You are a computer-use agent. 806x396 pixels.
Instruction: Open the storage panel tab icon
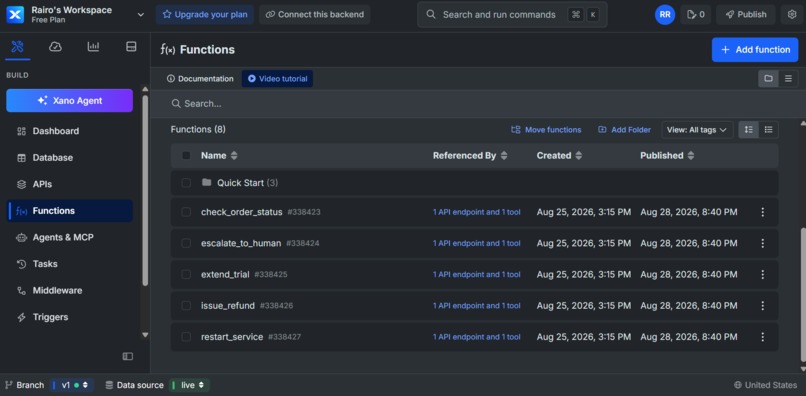tap(131, 47)
